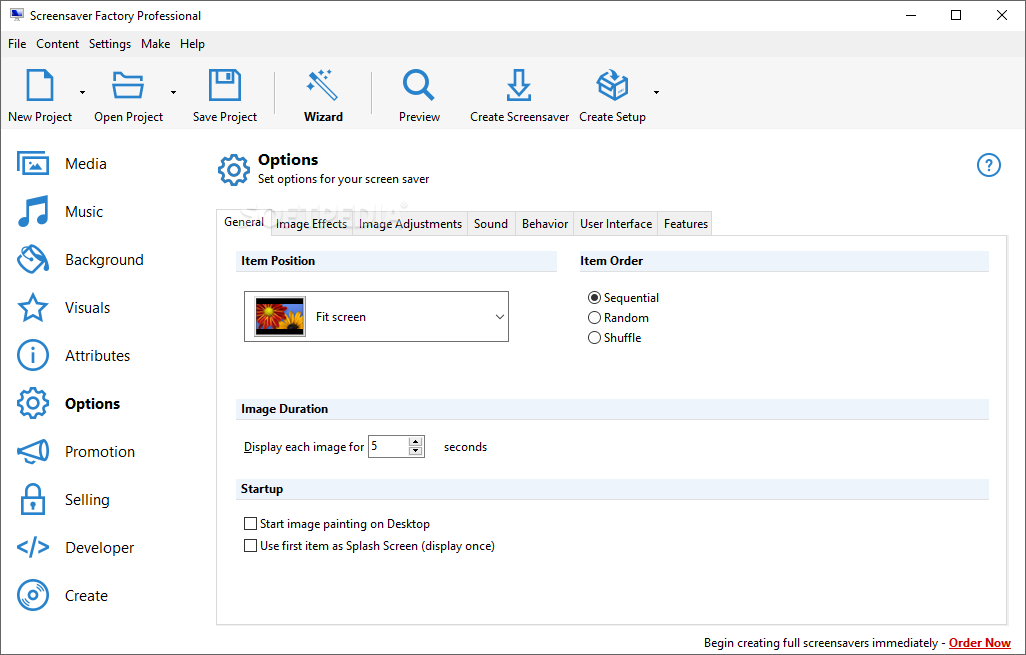Viewport: 1026px width, 655px height.
Task: Open the Make menu
Action: (x=156, y=44)
